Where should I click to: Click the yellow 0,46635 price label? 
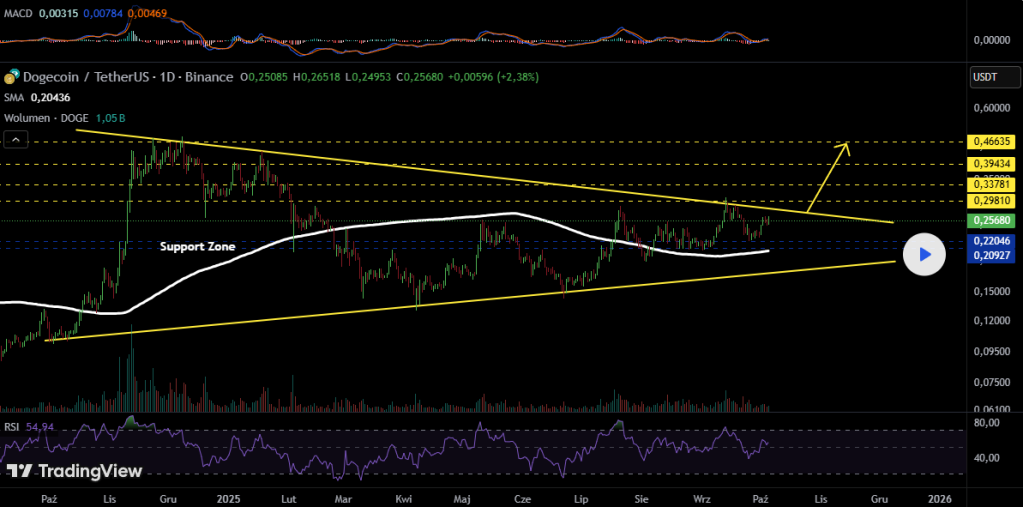click(988, 143)
